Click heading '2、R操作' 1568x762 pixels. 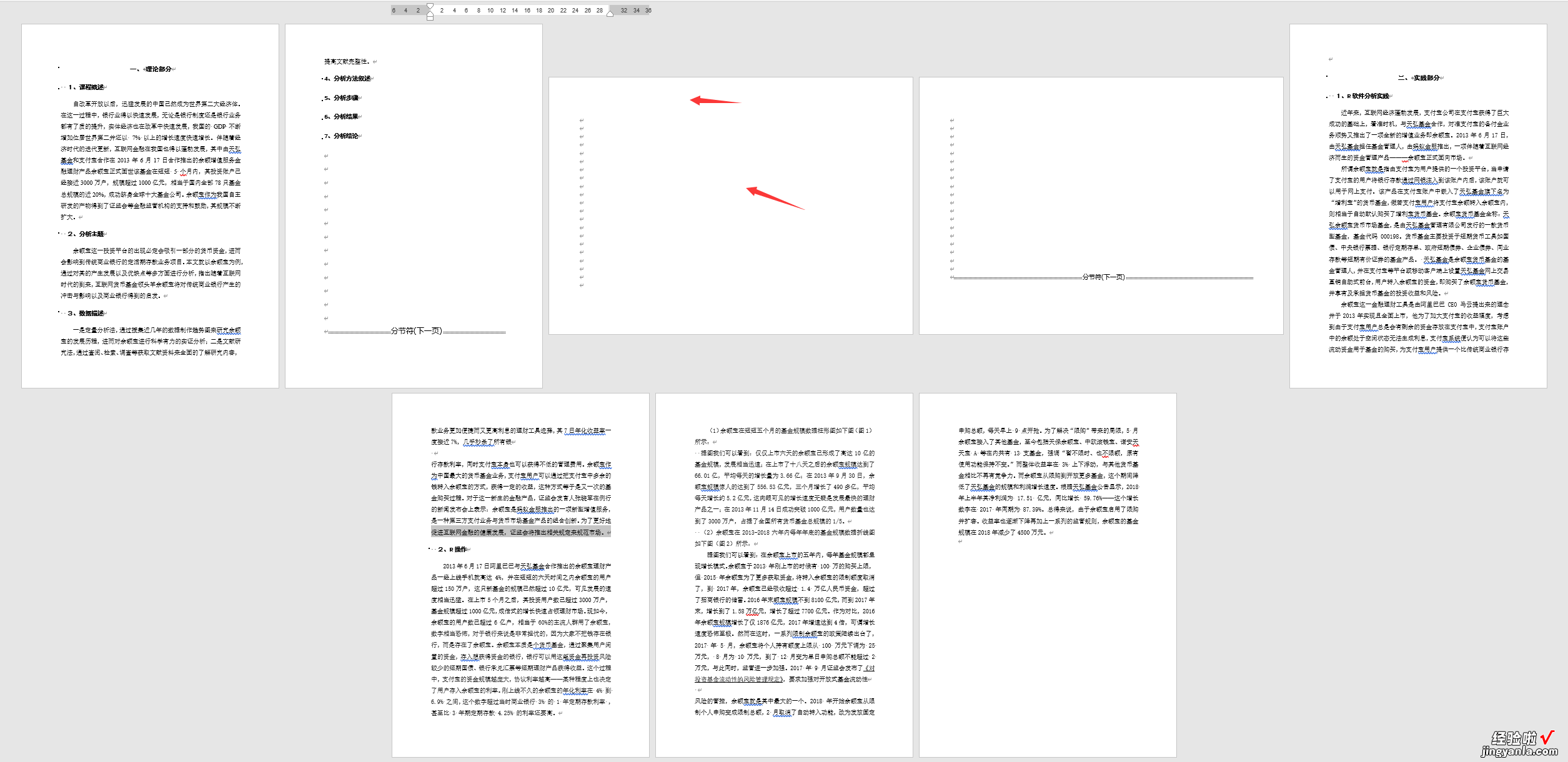click(452, 550)
